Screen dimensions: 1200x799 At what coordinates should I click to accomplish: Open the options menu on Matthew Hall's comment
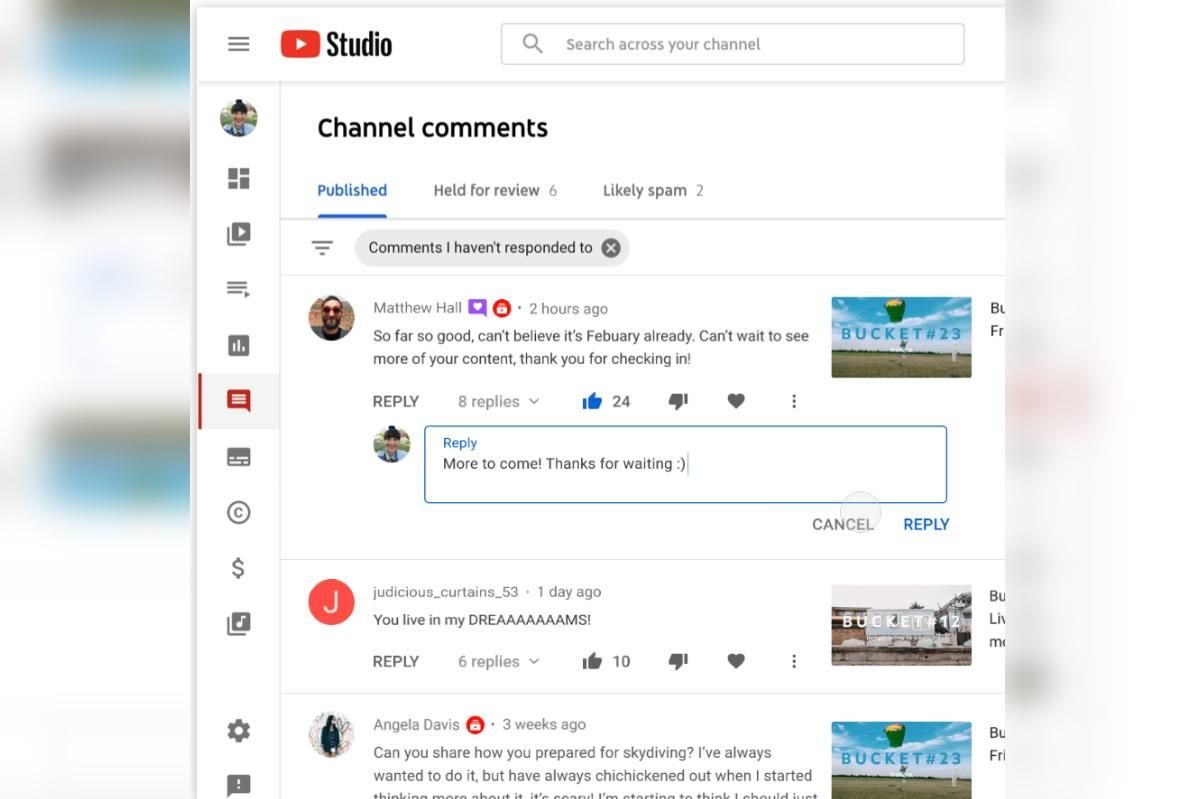[x=793, y=400]
